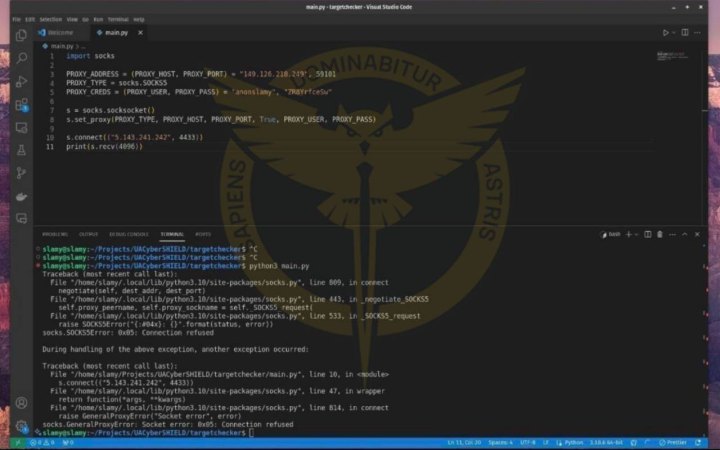Open the Testing flask view
720x450 pixels.
tap(21, 150)
